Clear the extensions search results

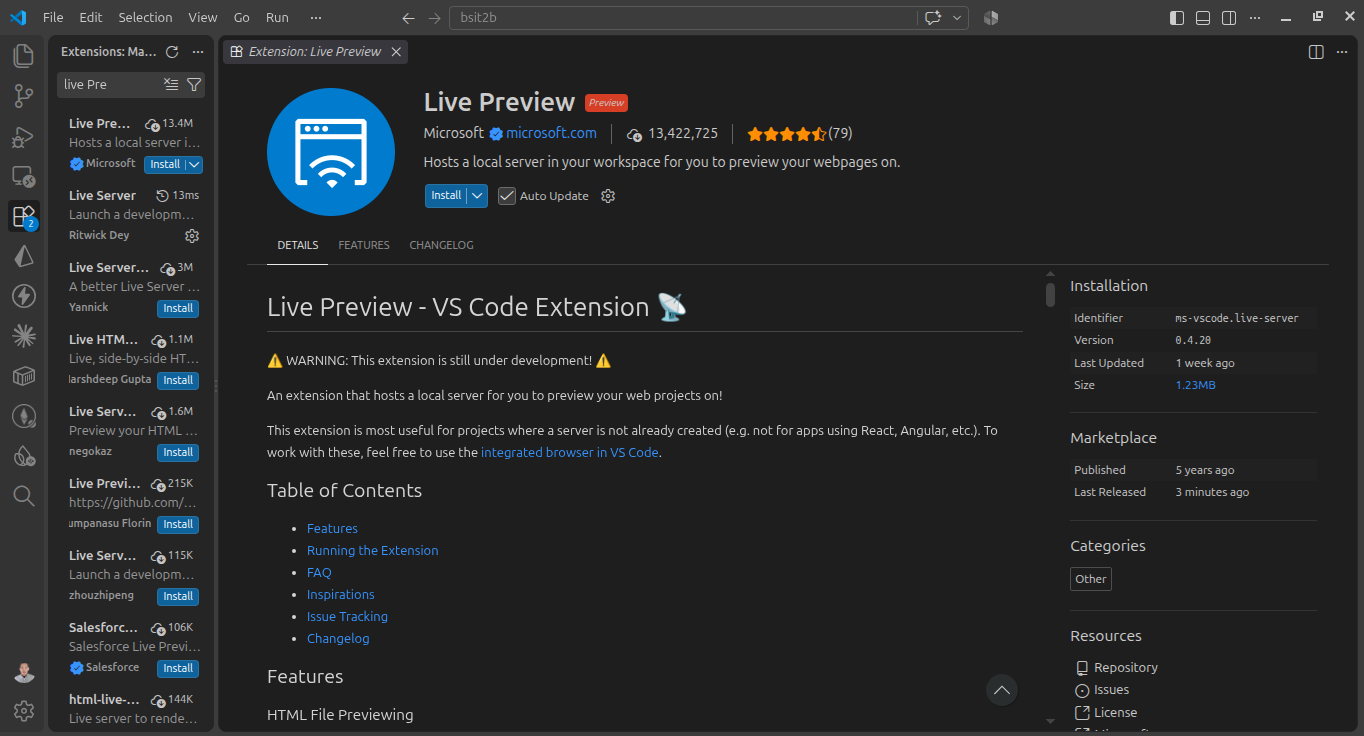171,85
